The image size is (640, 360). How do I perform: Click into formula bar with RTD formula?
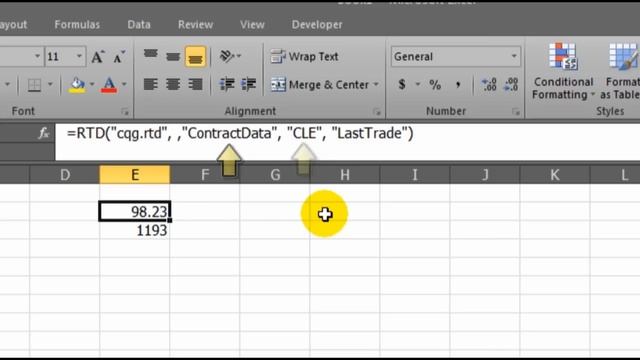[x=347, y=141]
